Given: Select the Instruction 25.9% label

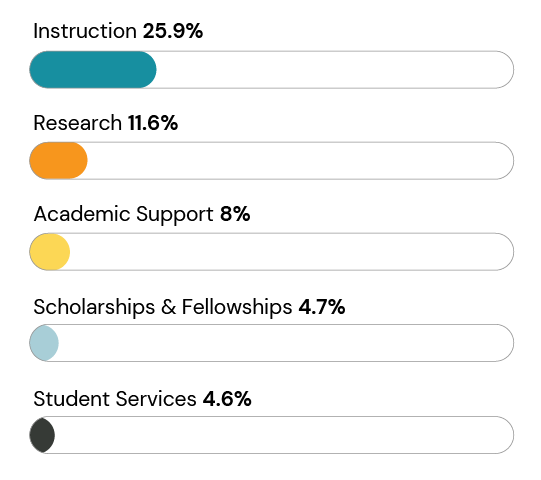Looking at the screenshot, I should point(118,31).
